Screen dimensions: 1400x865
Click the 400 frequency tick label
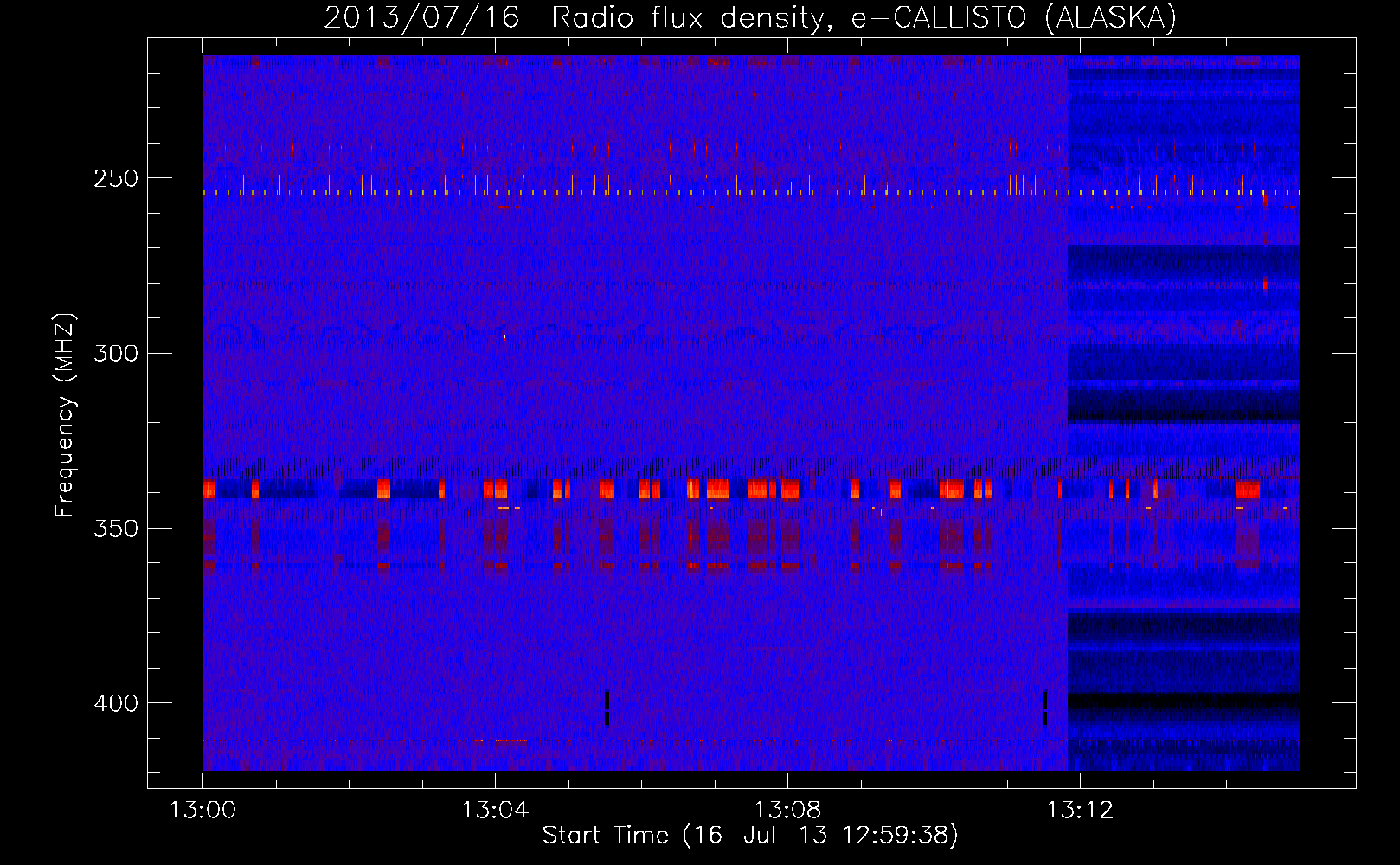point(116,703)
